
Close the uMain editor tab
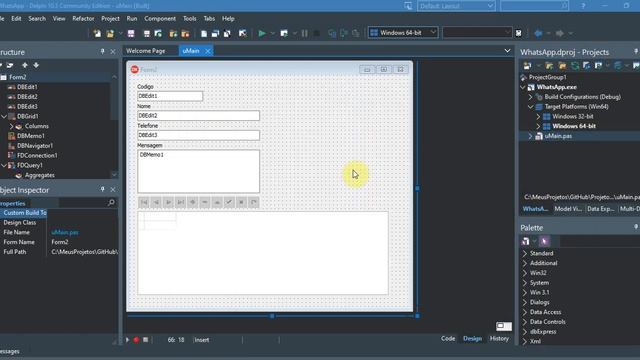(208, 51)
